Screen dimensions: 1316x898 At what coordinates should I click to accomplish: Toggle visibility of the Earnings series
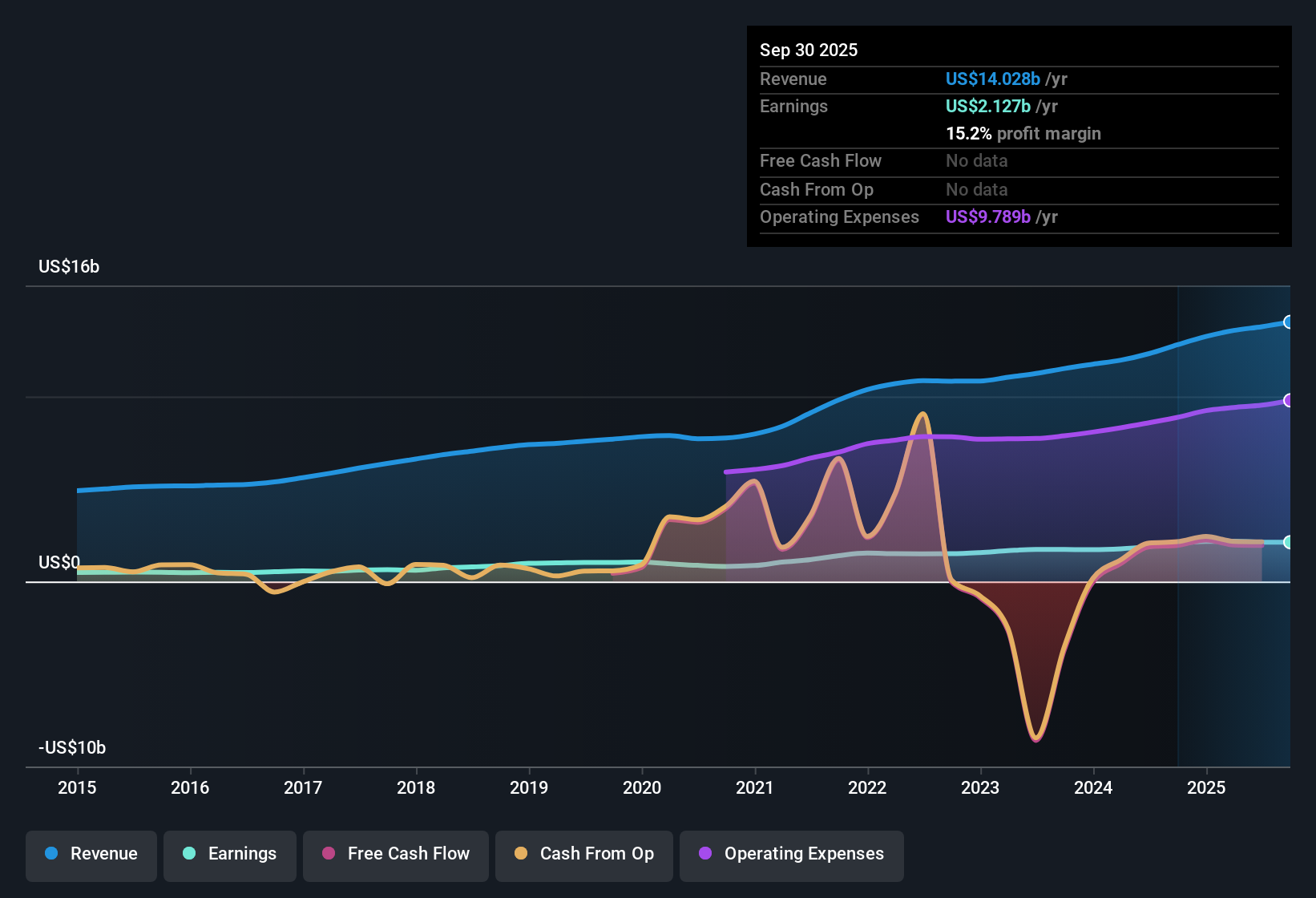click(229, 854)
